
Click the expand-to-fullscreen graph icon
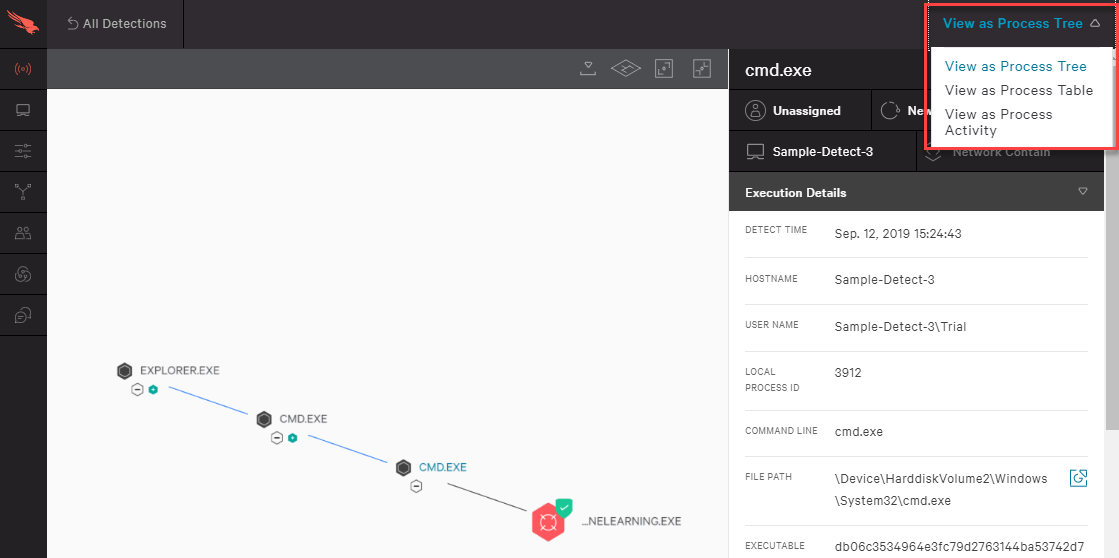(664, 68)
